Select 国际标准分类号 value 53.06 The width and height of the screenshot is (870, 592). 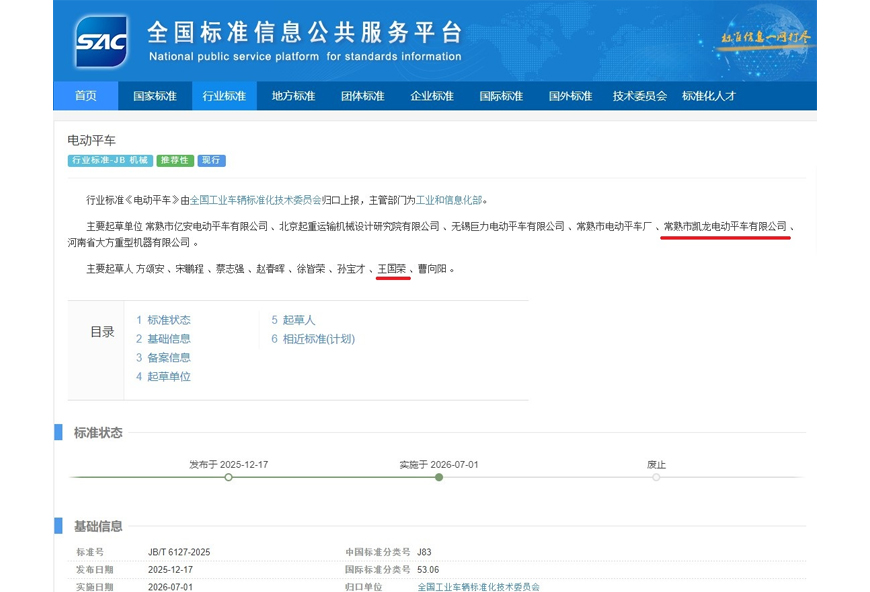(428, 569)
